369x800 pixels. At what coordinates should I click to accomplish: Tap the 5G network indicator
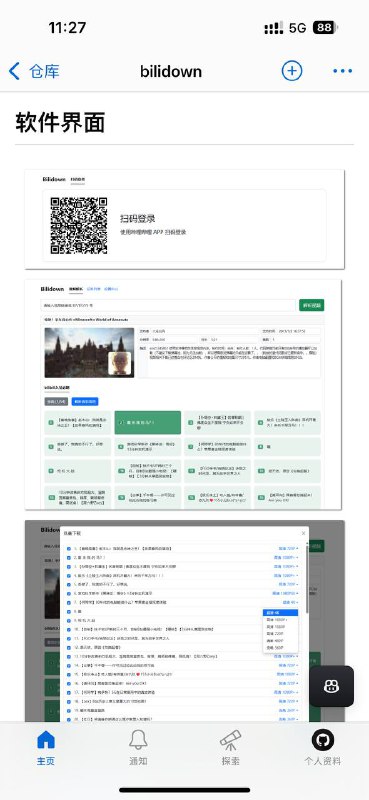pos(298,28)
